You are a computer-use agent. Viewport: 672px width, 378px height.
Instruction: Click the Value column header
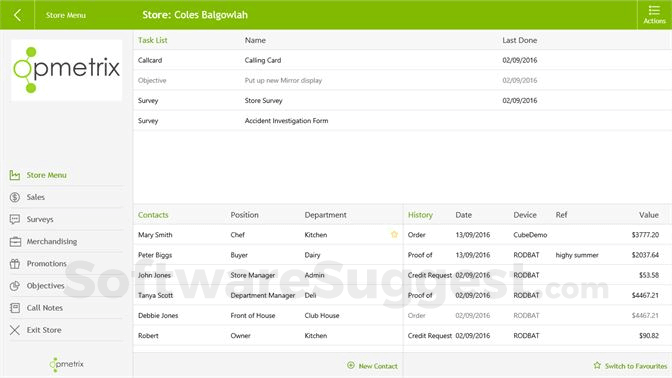point(648,215)
